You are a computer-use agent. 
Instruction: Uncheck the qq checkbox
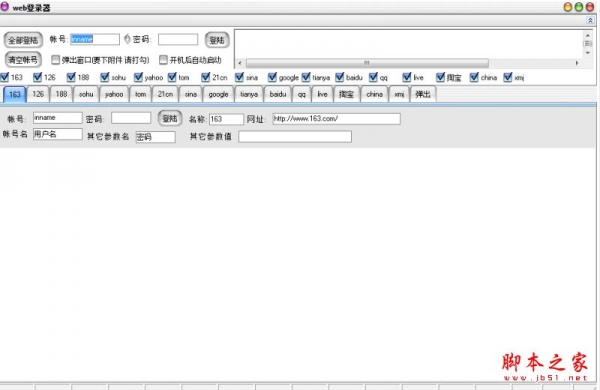click(373, 77)
